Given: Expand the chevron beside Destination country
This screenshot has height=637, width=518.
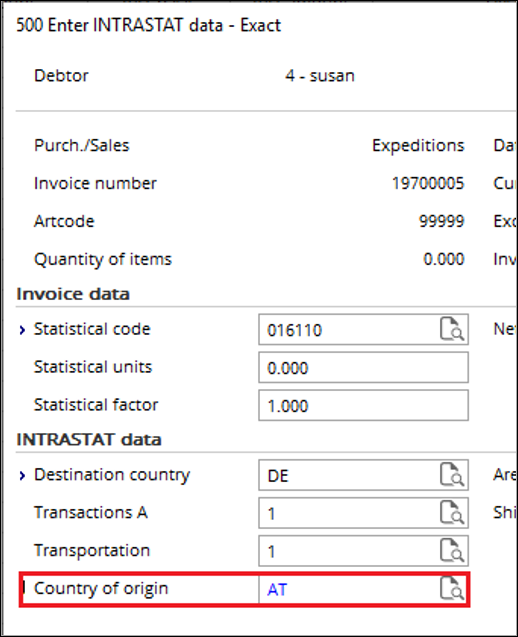Looking at the screenshot, I should coord(22,476).
